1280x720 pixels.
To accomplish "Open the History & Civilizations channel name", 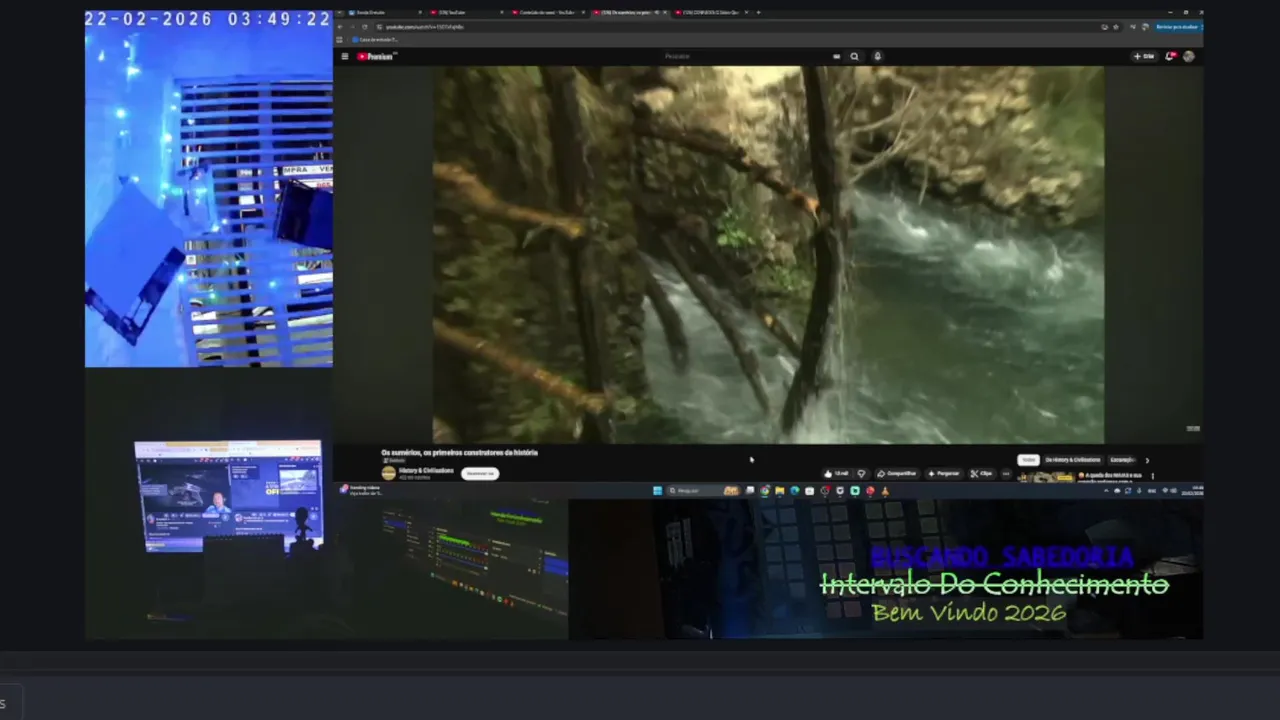I will click(426, 470).
